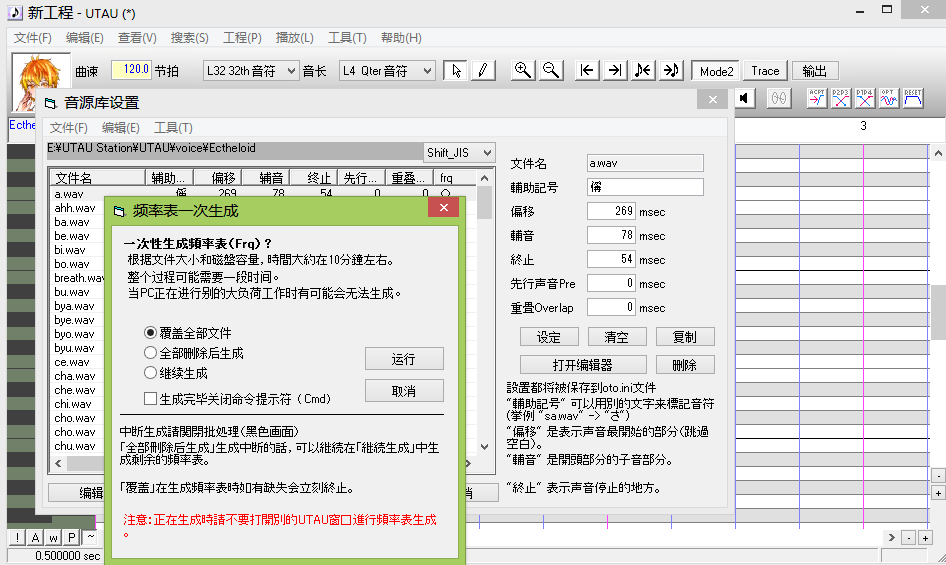Image resolution: width=946 pixels, height=565 pixels.
Task: Open the 工具(T) menu in 音源库设置 window
Action: click(173, 127)
